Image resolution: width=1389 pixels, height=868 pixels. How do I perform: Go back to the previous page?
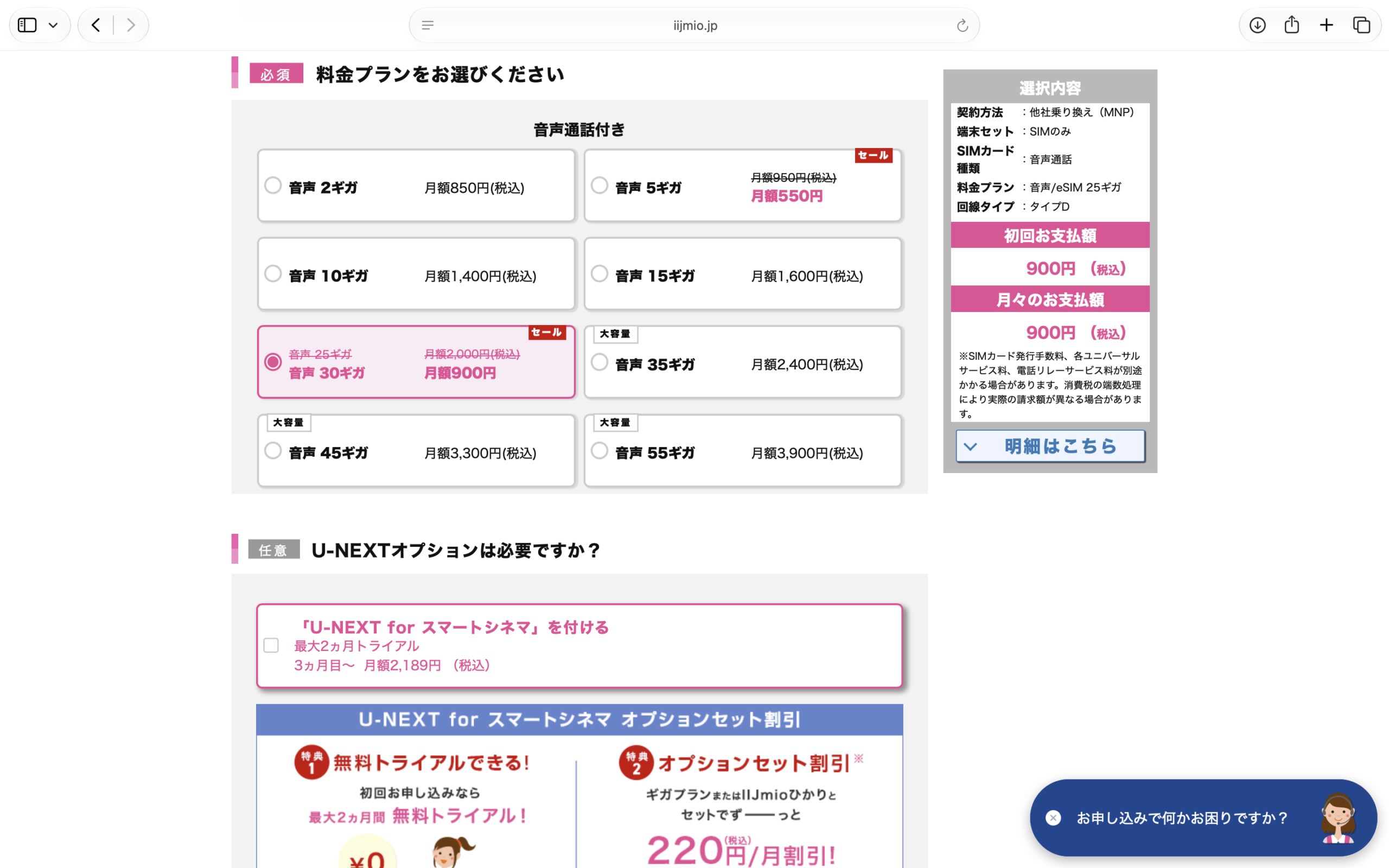coord(96,25)
